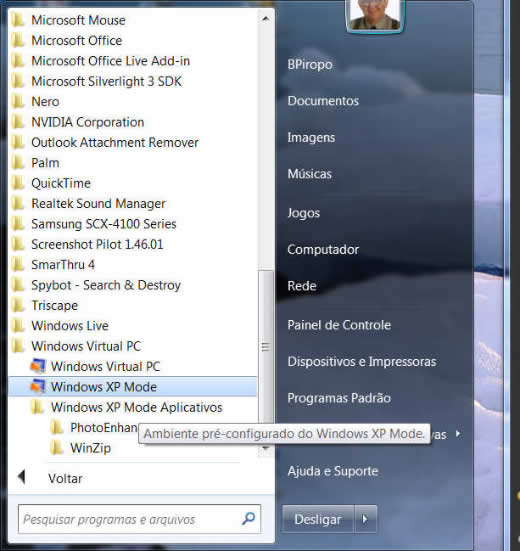520x551 pixels.
Task: Click the scroll up arrow of program list
Action: pyautogui.click(x=266, y=19)
